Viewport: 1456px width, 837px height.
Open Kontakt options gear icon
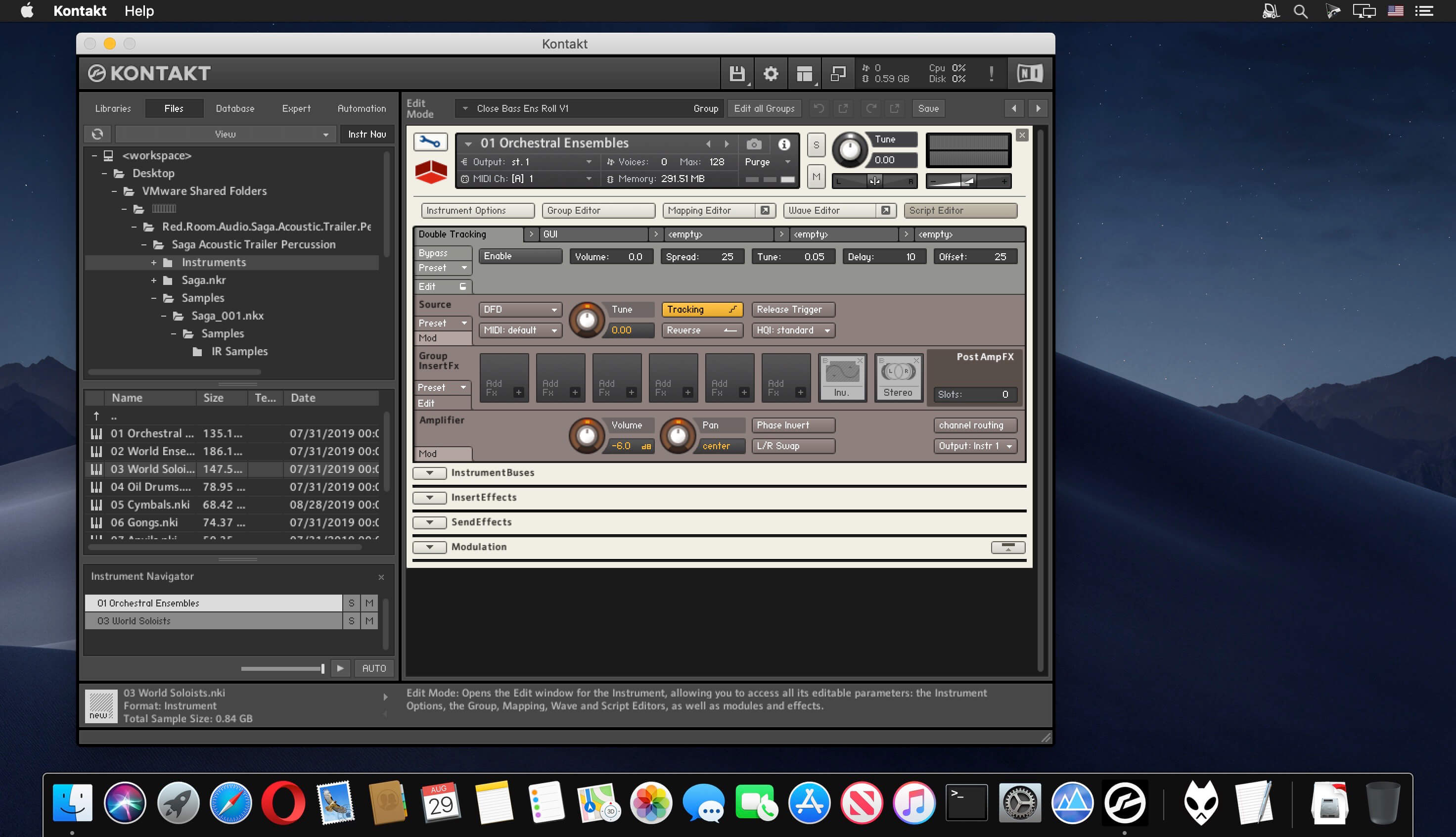point(771,74)
